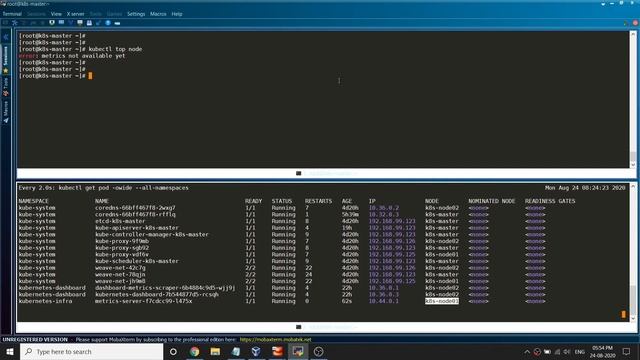Click the blue circle help toolbar icon
The width and height of the screenshot is (640, 360).
point(108,23)
